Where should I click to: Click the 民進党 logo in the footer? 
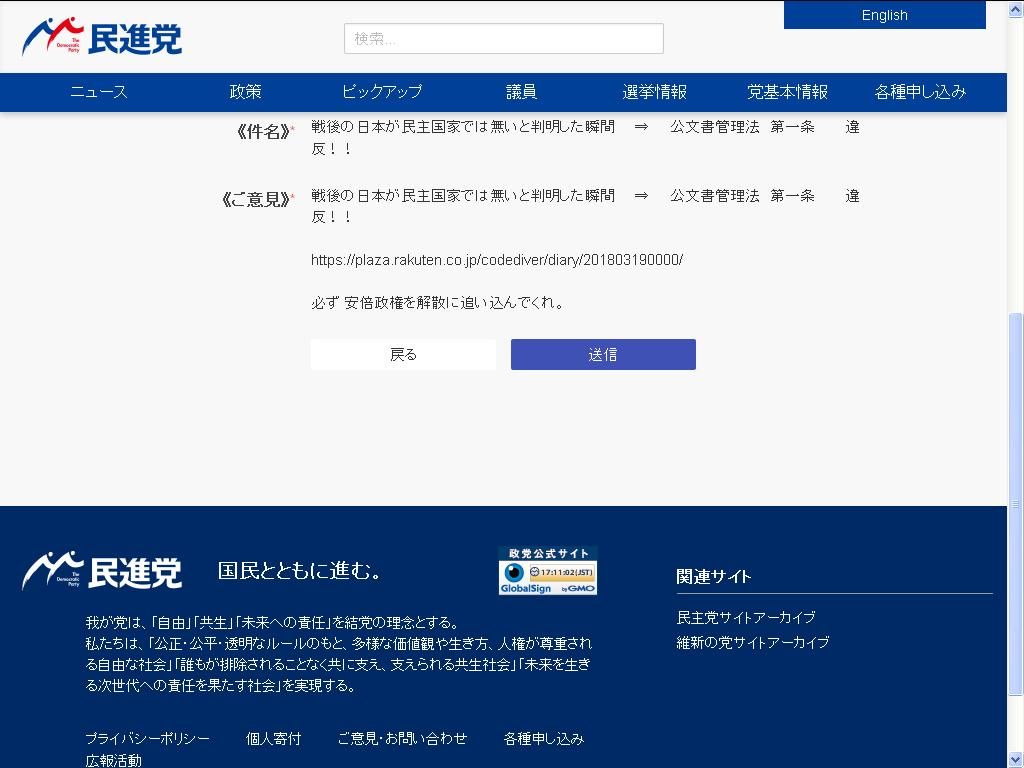(x=102, y=571)
